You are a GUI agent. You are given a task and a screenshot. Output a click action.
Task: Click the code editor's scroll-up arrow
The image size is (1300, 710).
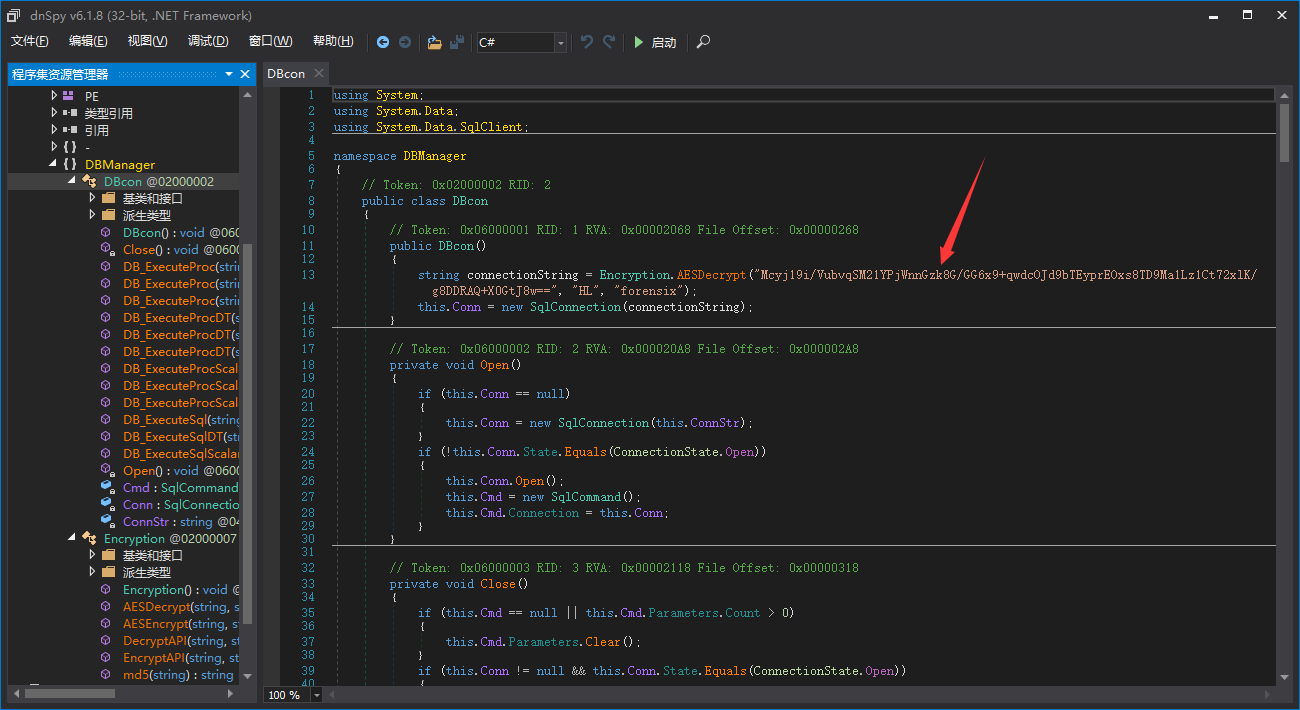point(1284,93)
